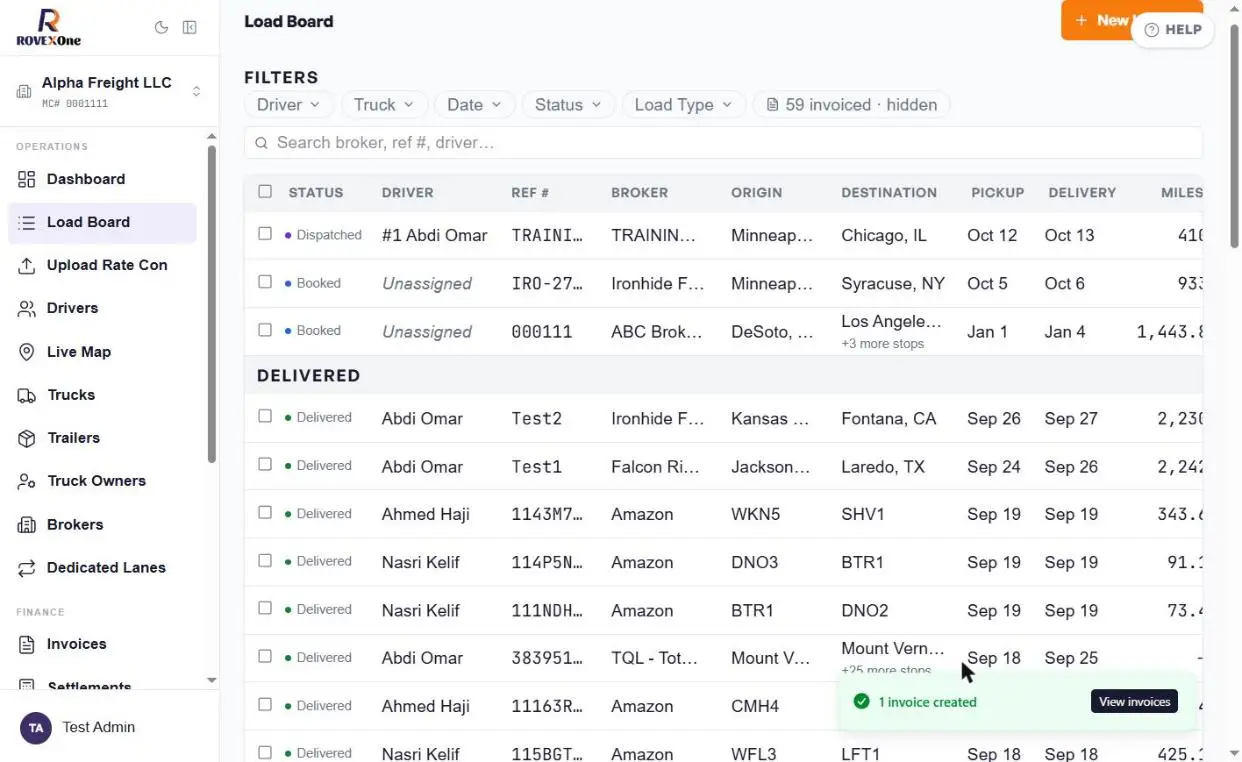Click the Upload Rate Con upload icon
The height and width of the screenshot is (762, 1242).
click(x=27, y=265)
